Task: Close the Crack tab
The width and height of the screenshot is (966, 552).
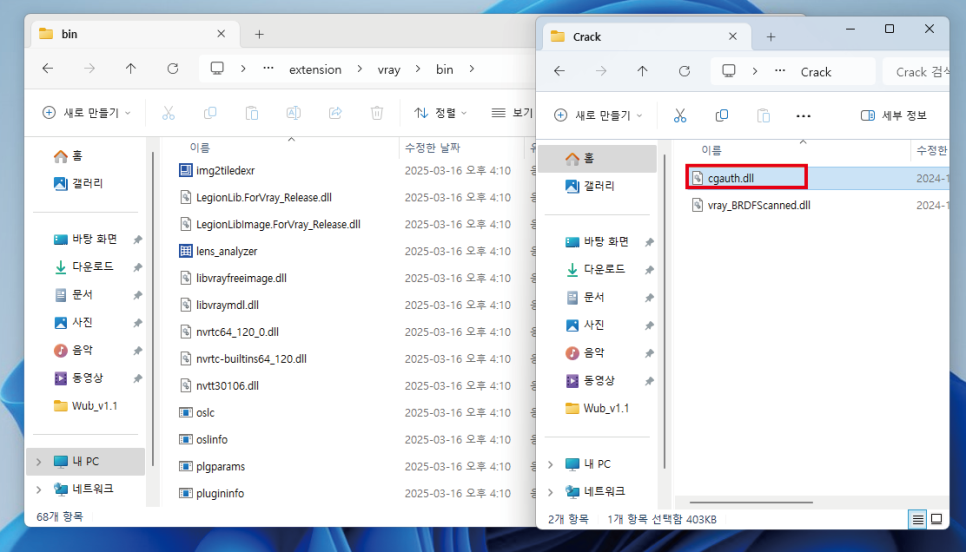Action: [x=733, y=36]
